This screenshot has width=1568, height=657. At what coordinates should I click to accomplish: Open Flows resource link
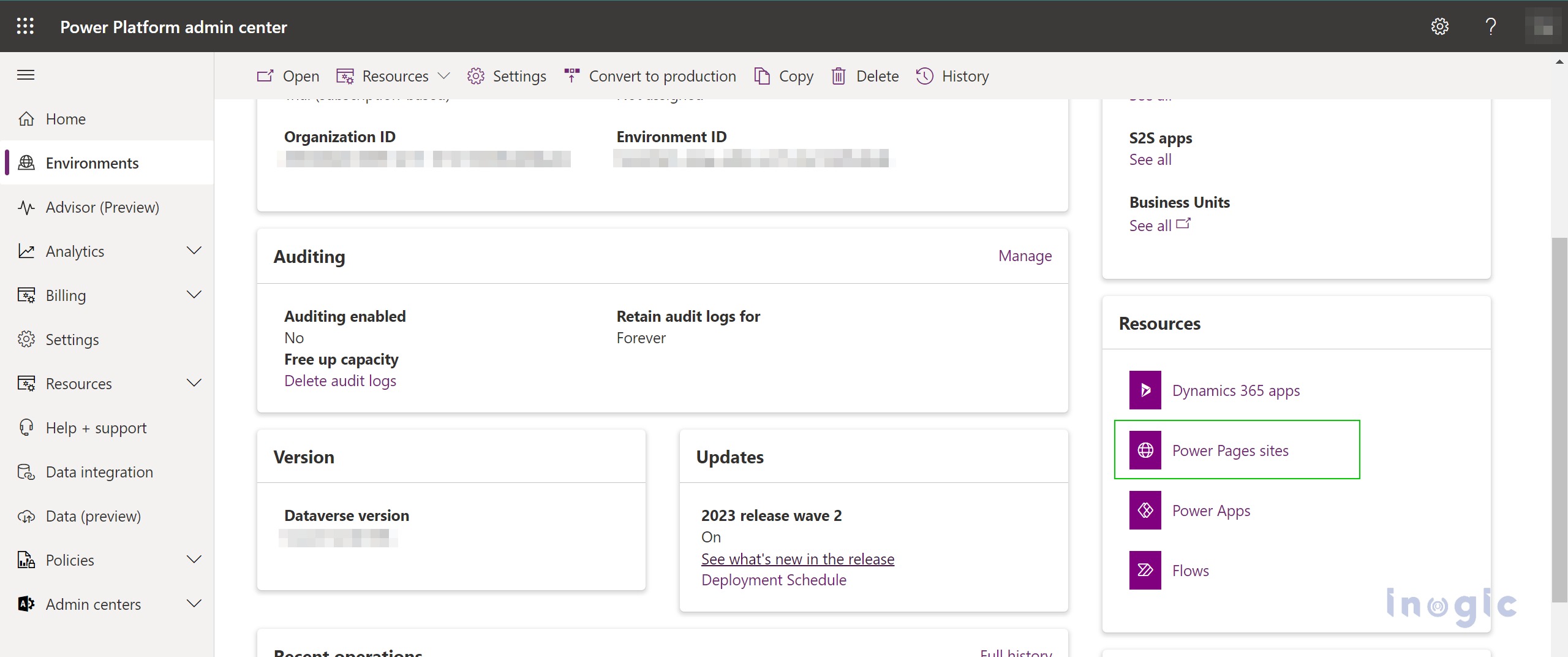(x=1190, y=571)
